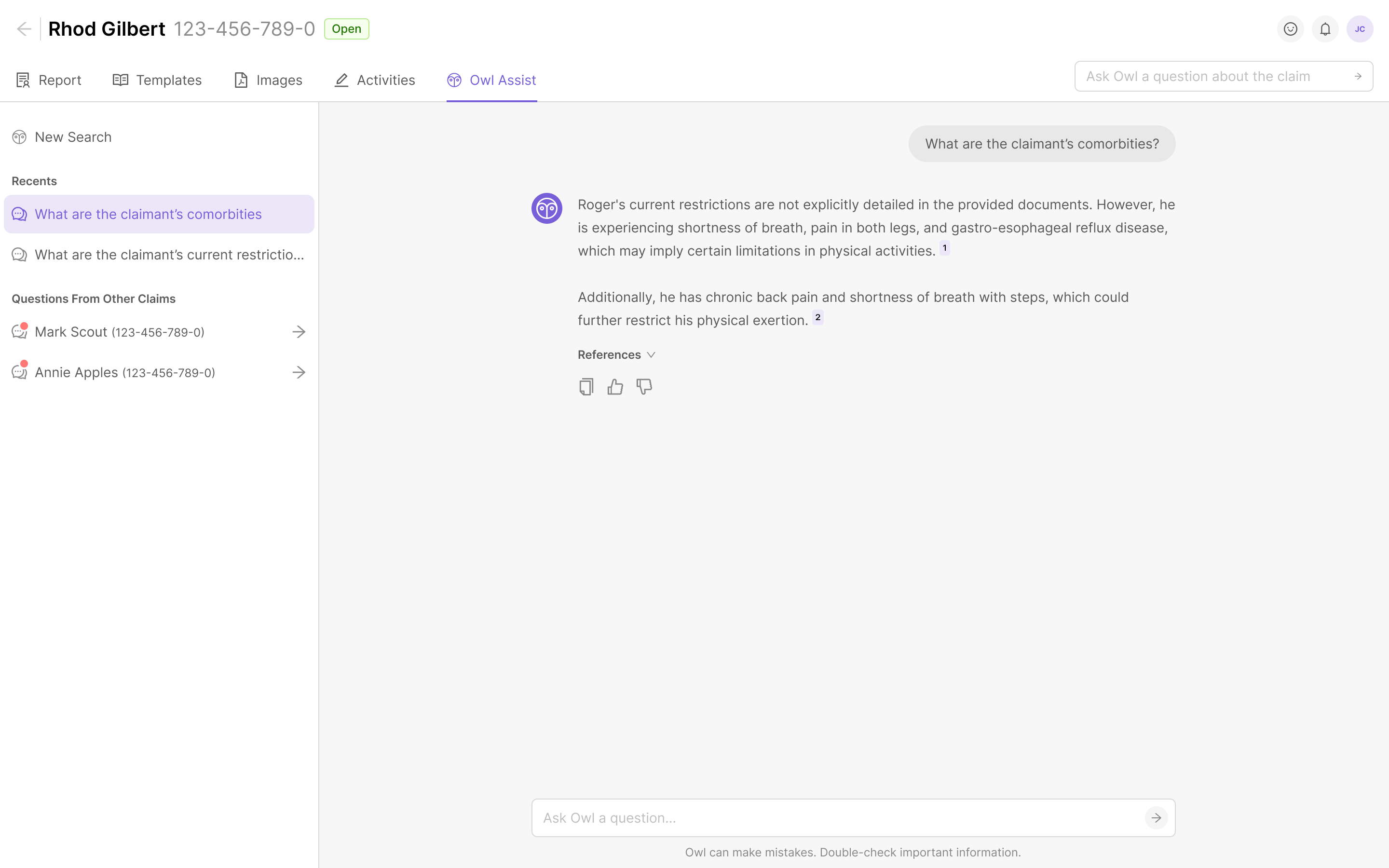1389x868 pixels.
Task: Click the 'Owl can make mistakes' disclaimer
Action: click(x=853, y=853)
